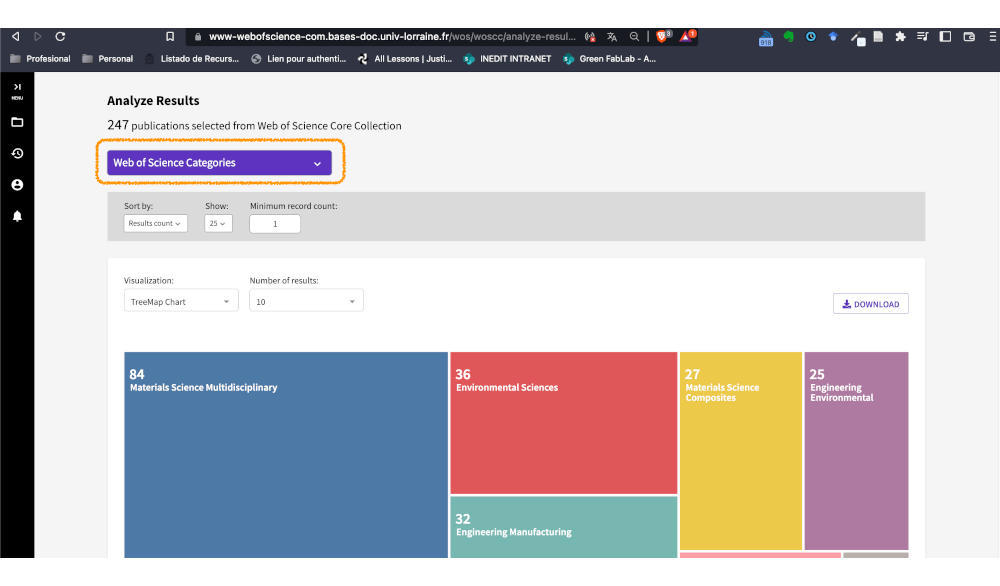The height and width of the screenshot is (586, 1000).
Task: Open notifications bell icon
Action: coord(17,216)
